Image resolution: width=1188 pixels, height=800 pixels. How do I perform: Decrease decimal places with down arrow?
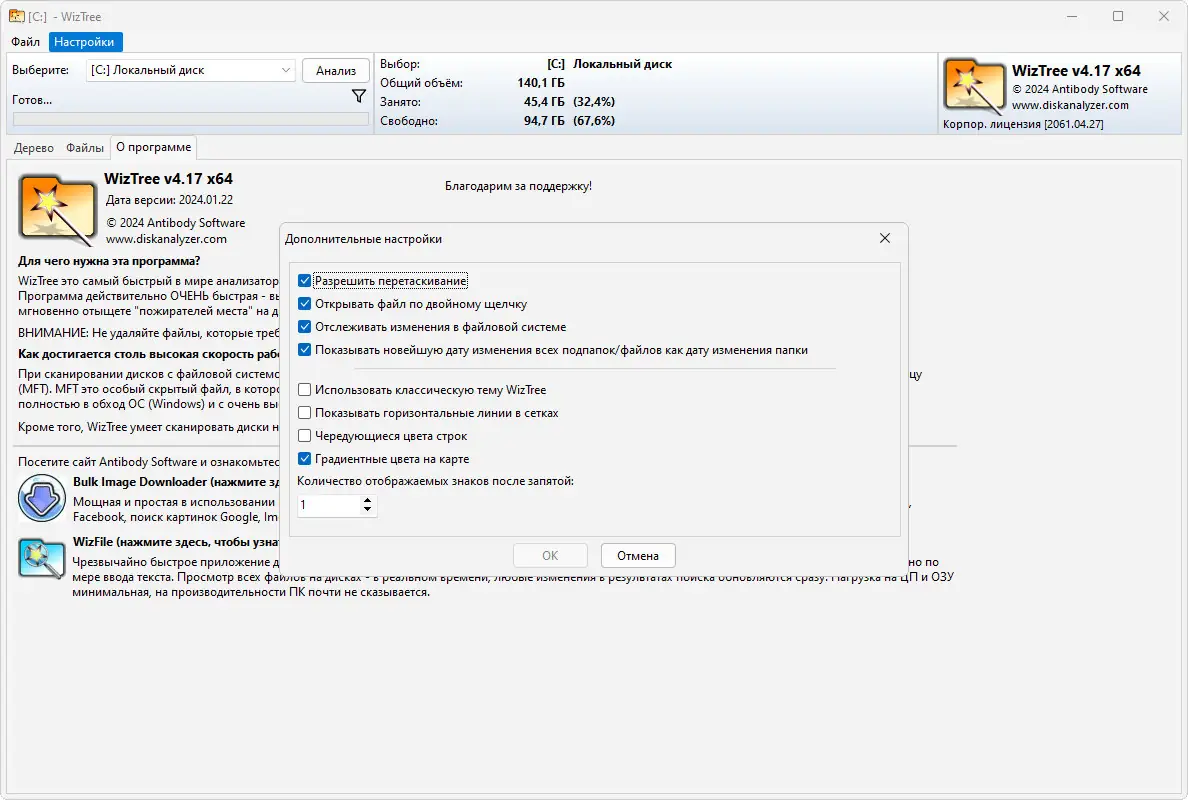pyautogui.click(x=367, y=509)
